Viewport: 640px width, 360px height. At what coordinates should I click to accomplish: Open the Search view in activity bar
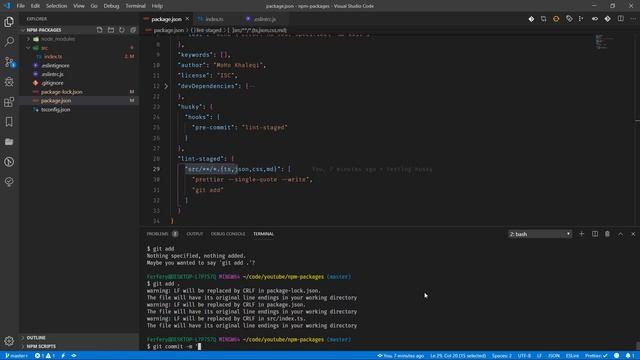click(x=9, y=42)
